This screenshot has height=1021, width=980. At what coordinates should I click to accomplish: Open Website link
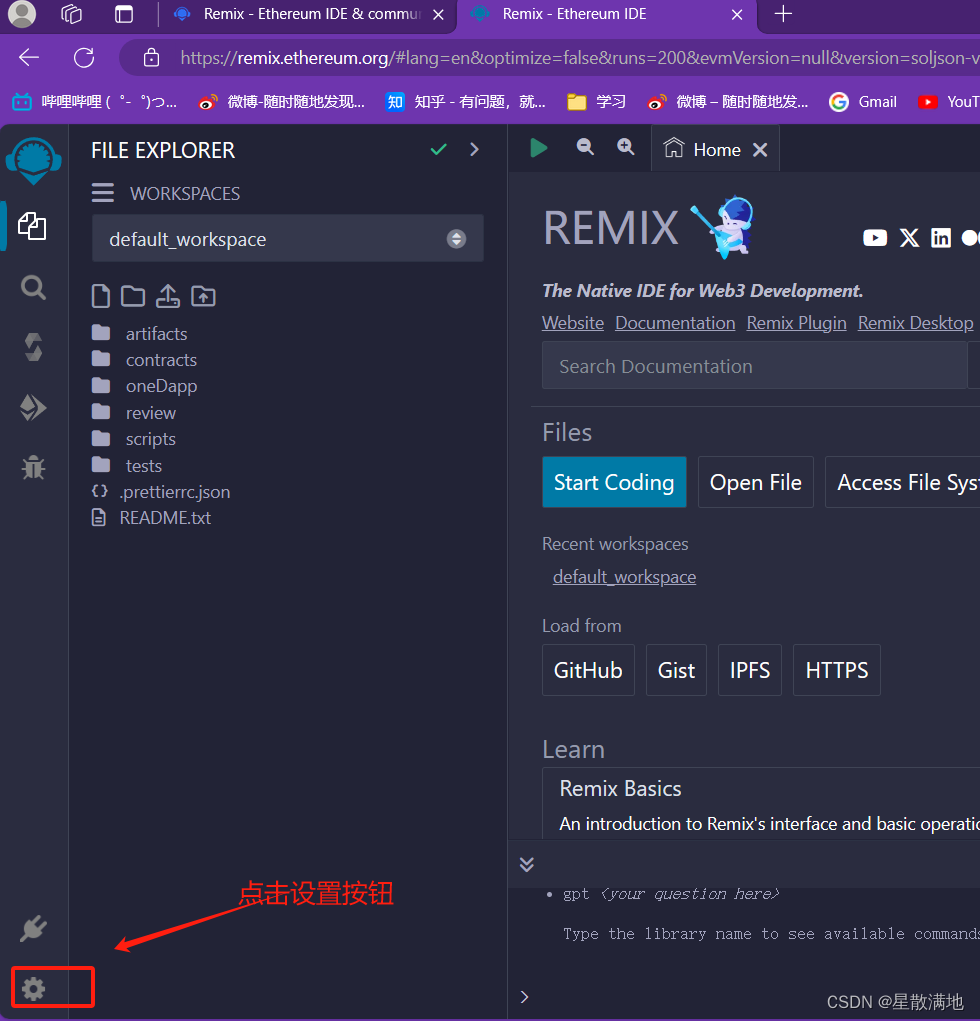pos(573,323)
